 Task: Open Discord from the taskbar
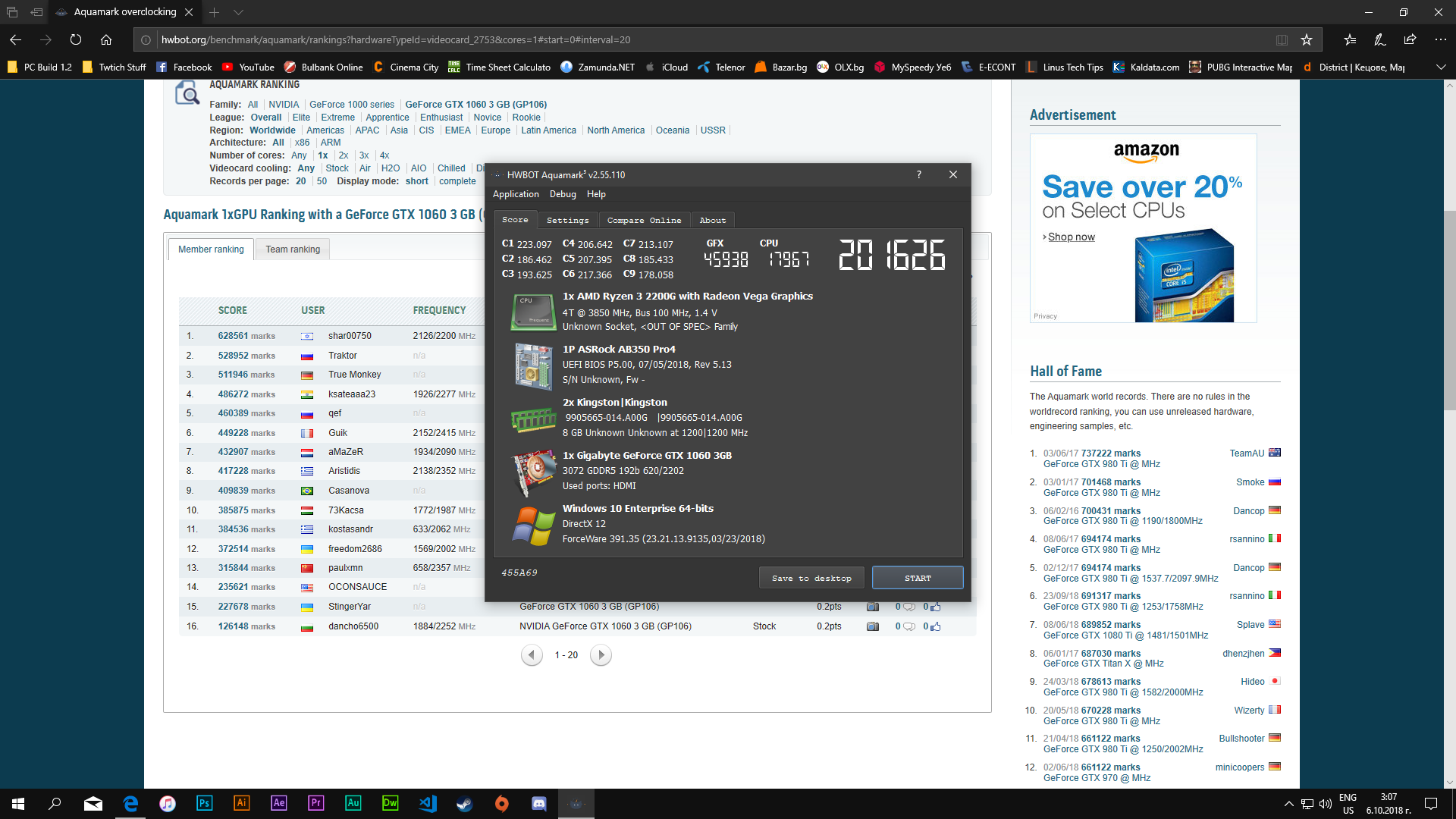[x=539, y=803]
